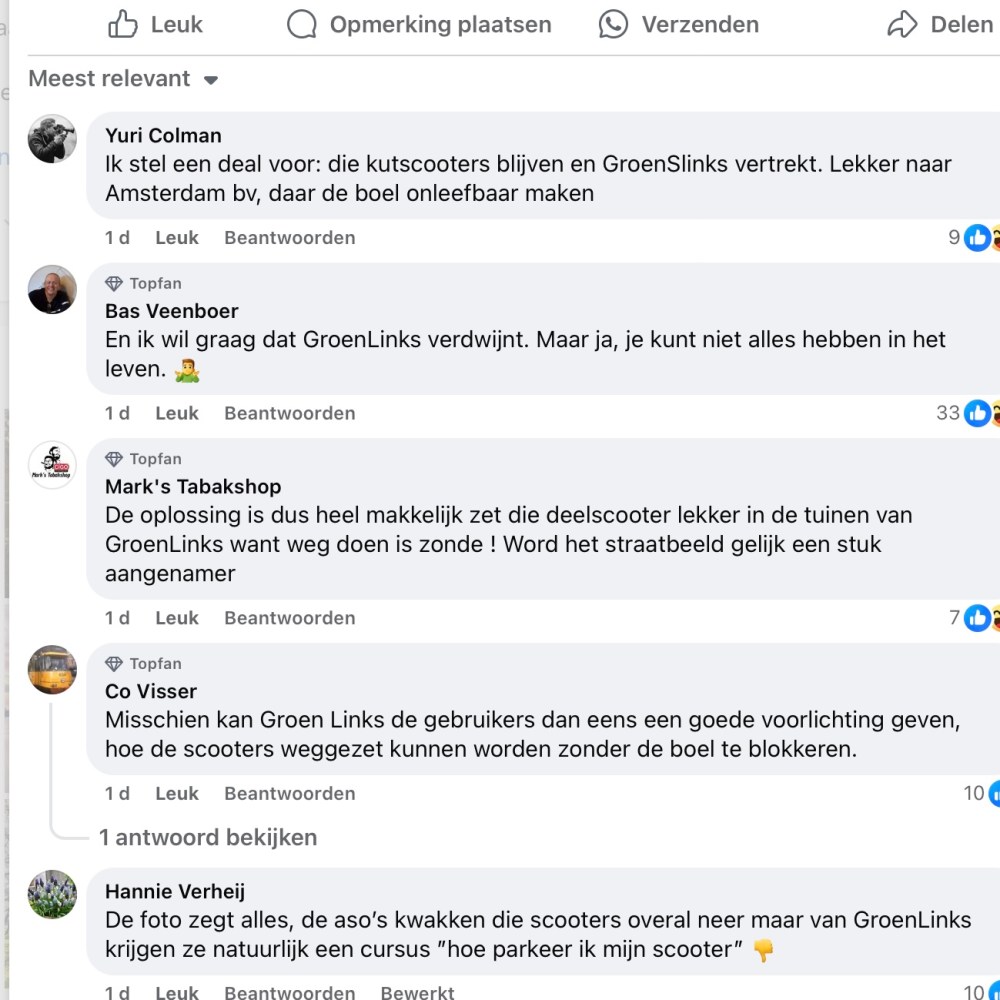Open the Hannie Verheij name link
The height and width of the screenshot is (1000, 1000).
[175, 891]
